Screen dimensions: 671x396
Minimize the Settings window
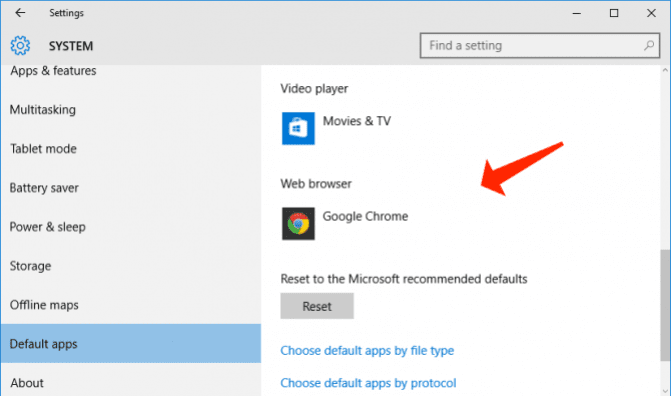[x=577, y=13]
